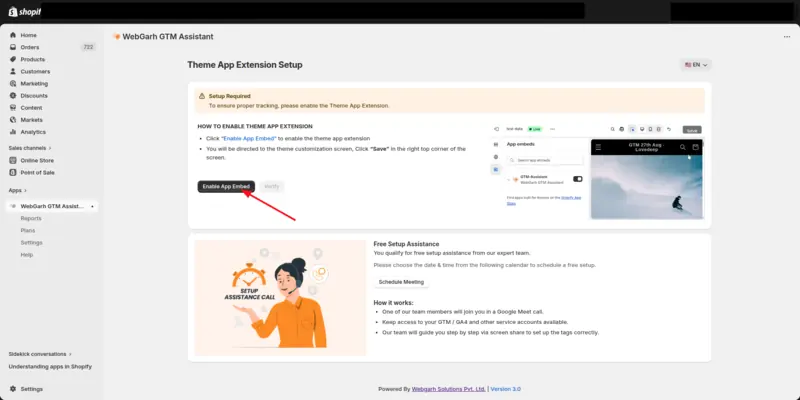
Task: Open Plans under WebGarh app
Action: (x=28, y=231)
